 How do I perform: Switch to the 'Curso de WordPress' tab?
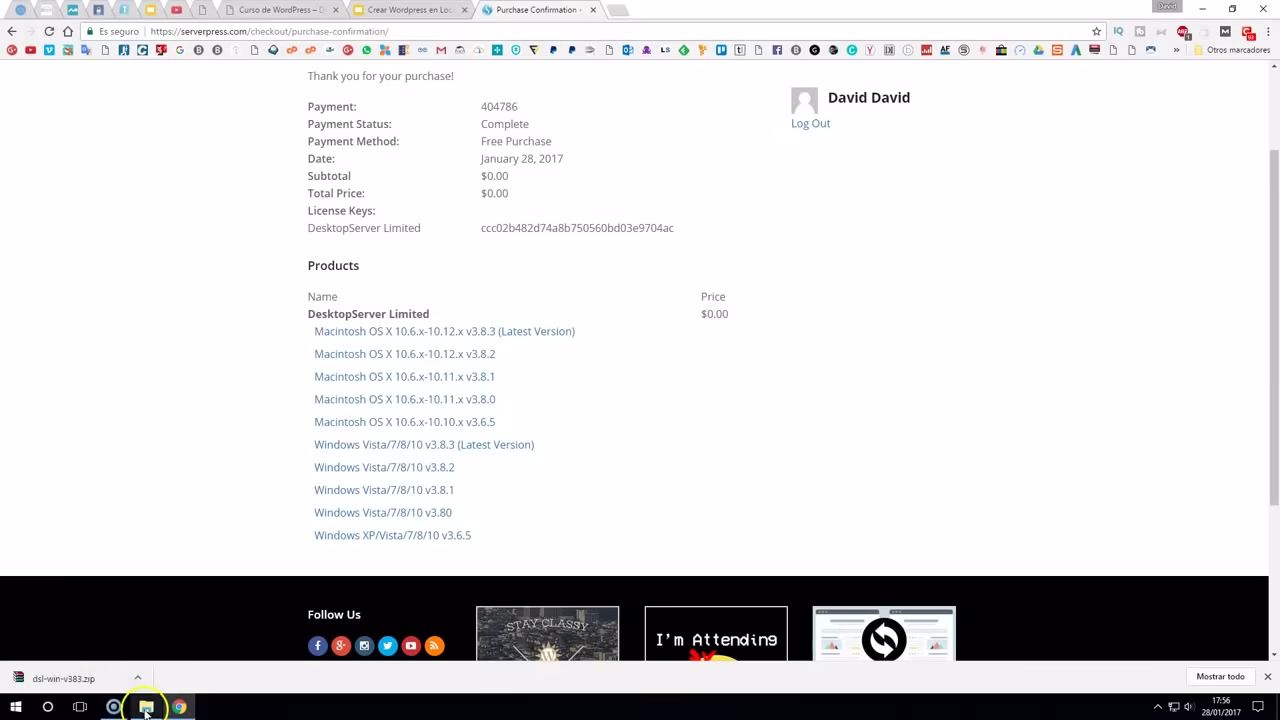[280, 10]
